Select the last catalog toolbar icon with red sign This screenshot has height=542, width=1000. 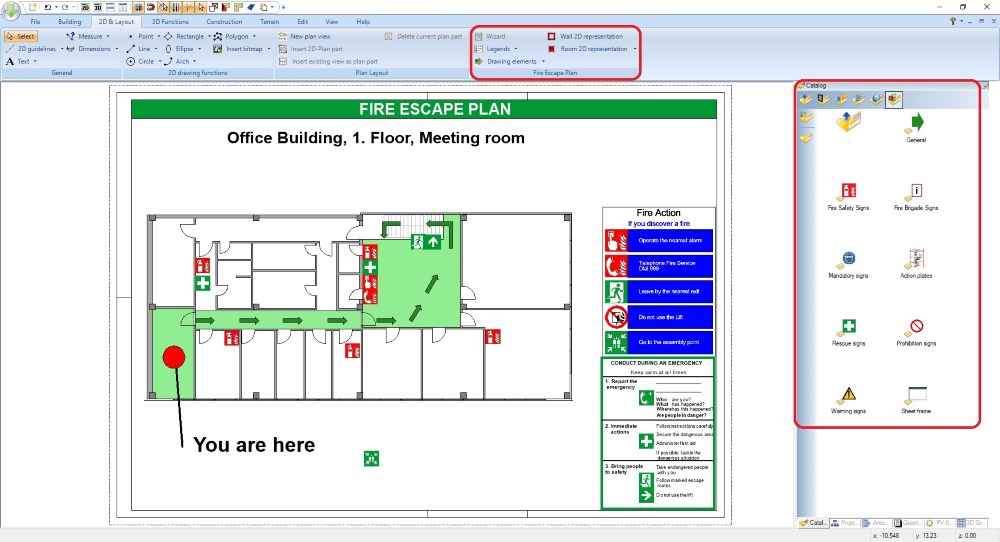click(893, 99)
